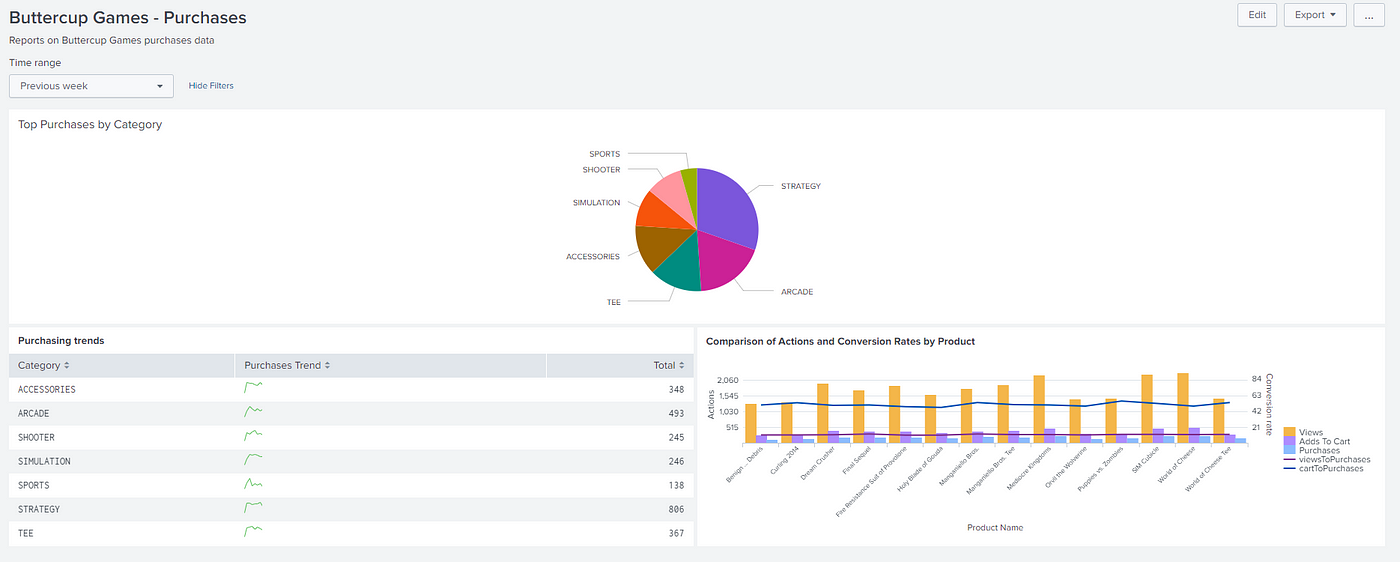Click the total value 493
The height and width of the screenshot is (562, 1400).
tap(677, 414)
